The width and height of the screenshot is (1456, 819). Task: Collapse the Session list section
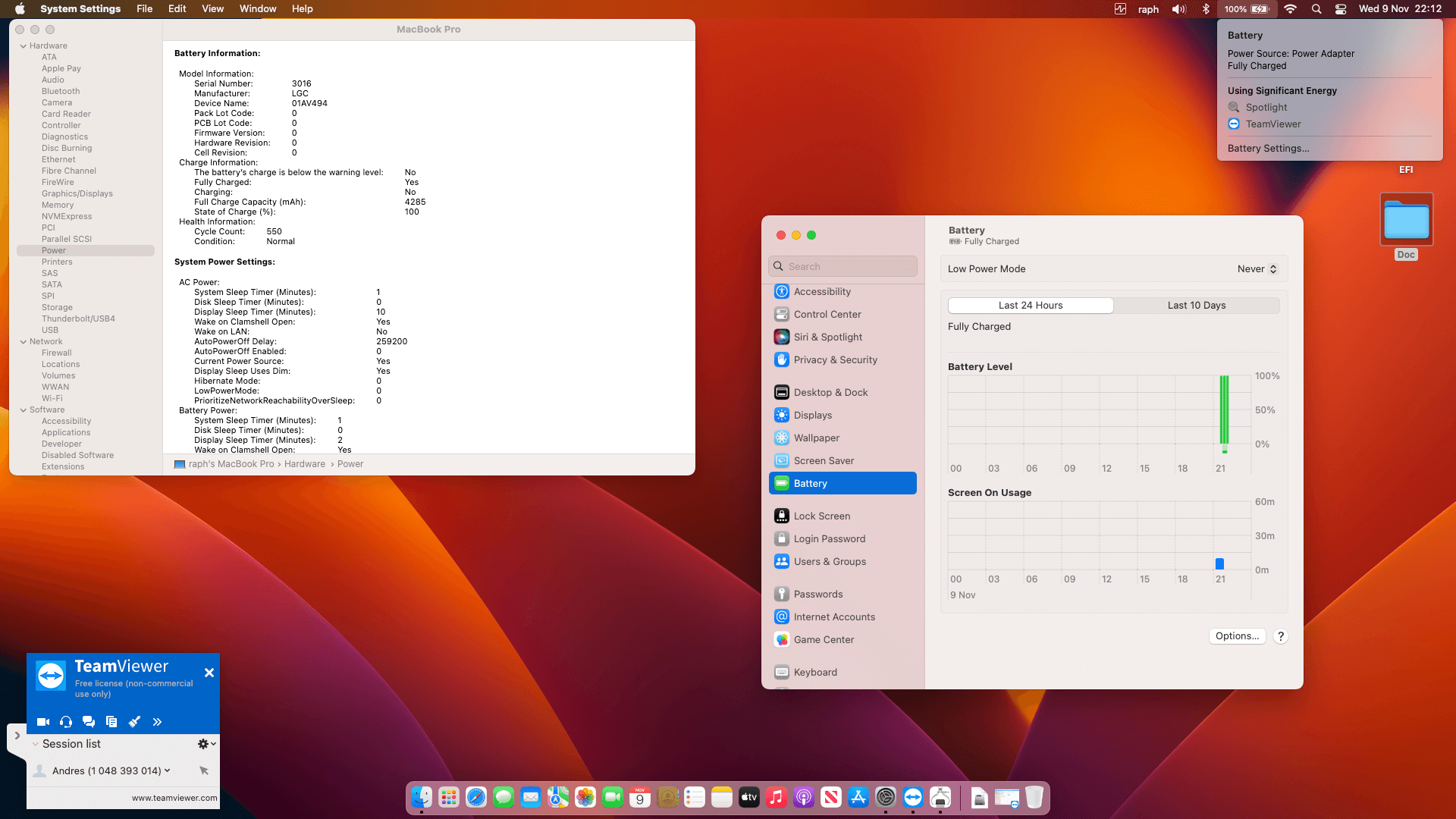tap(36, 744)
